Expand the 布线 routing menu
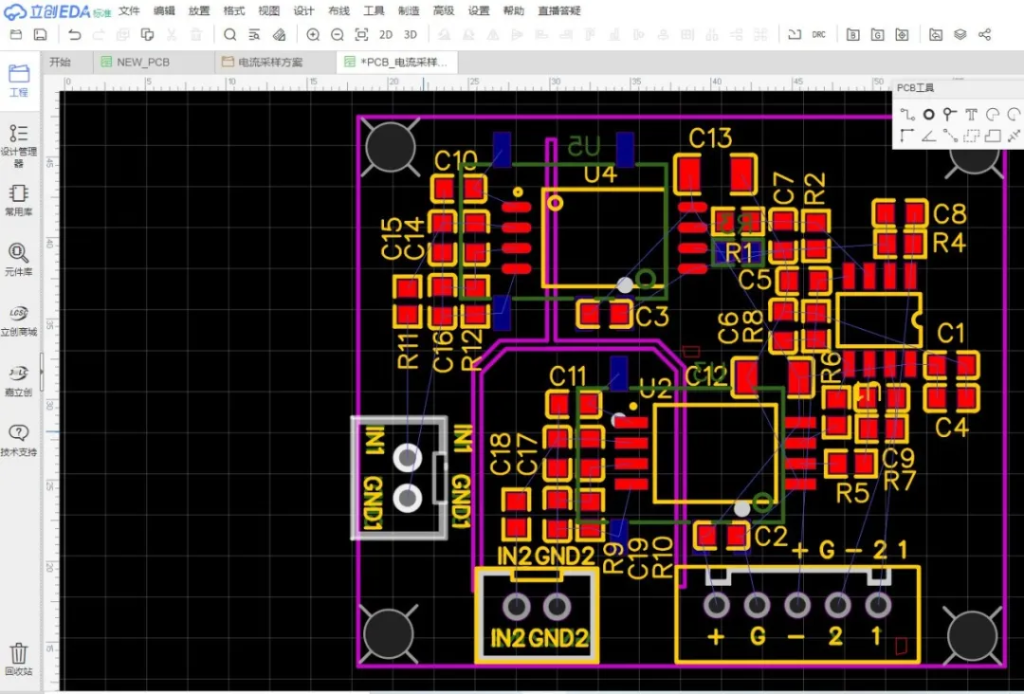1024x694 pixels. [339, 11]
